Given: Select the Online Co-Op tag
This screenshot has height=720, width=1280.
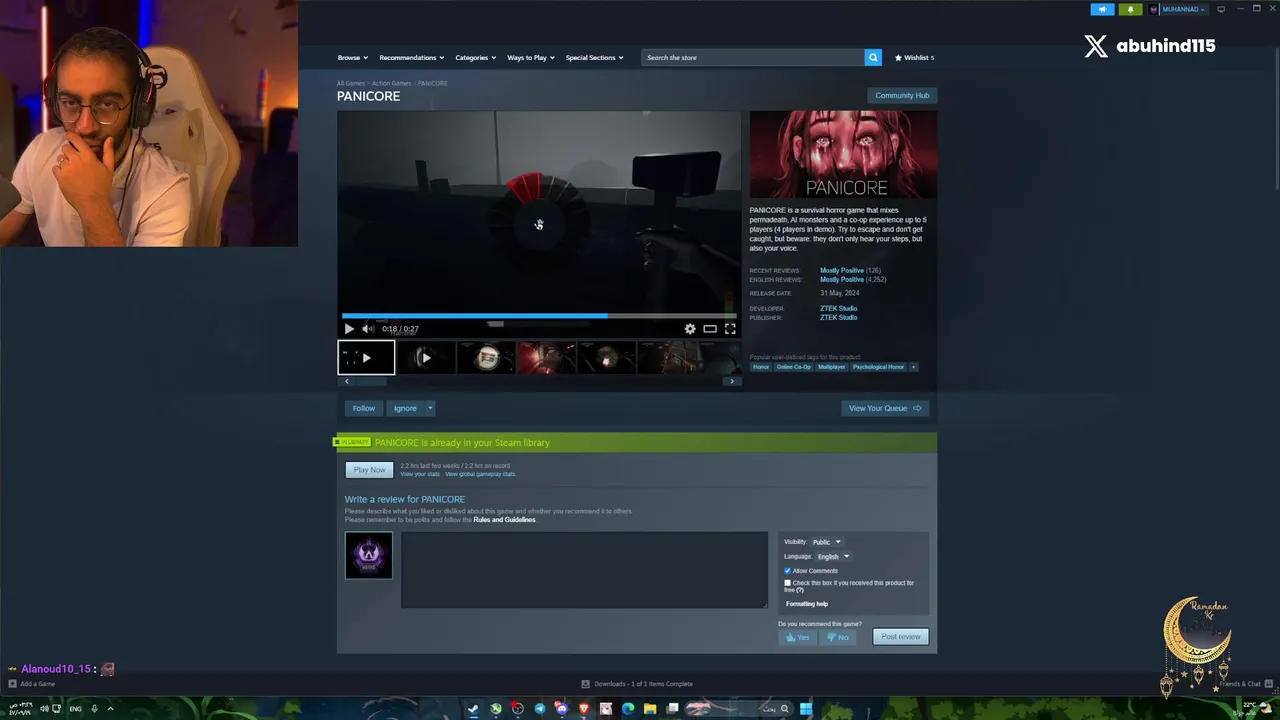Looking at the screenshot, I should [794, 367].
